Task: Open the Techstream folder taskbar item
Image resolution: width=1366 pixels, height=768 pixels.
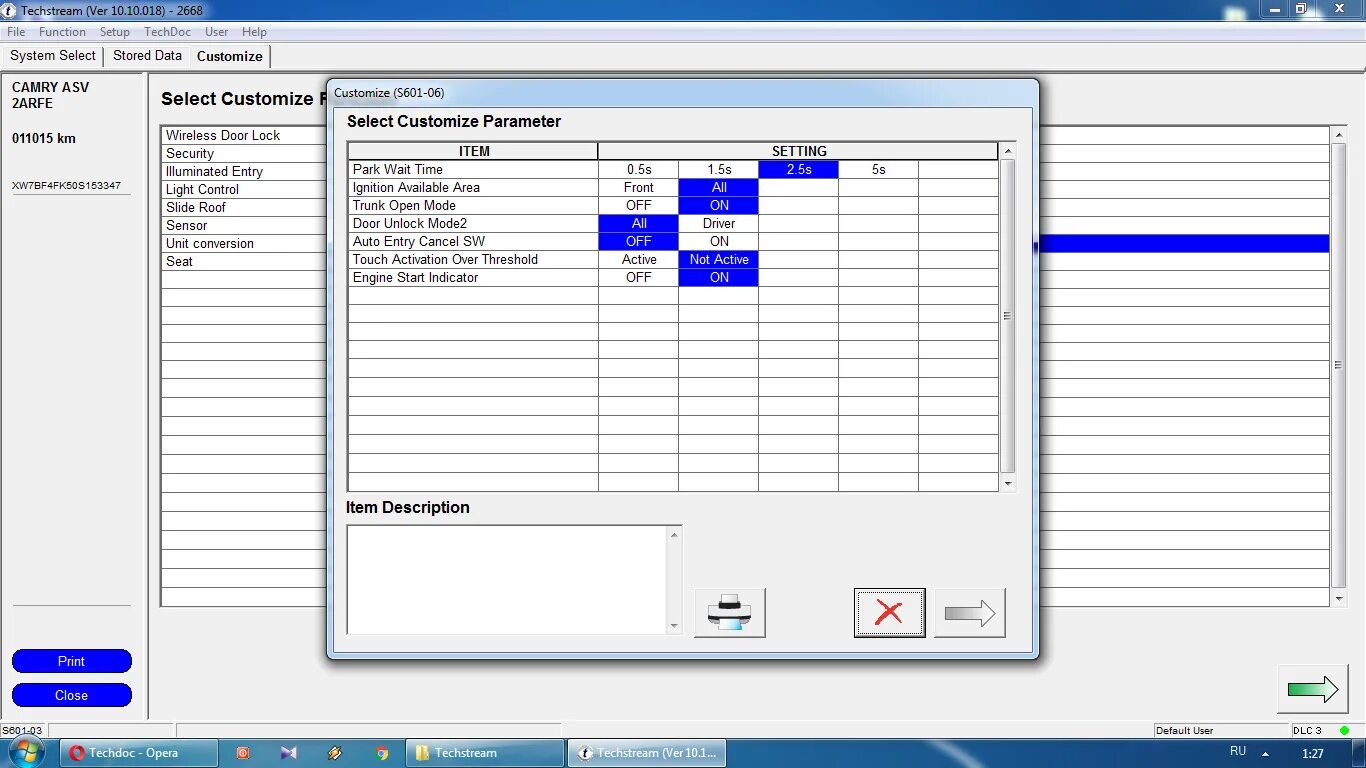Action: [x=485, y=753]
